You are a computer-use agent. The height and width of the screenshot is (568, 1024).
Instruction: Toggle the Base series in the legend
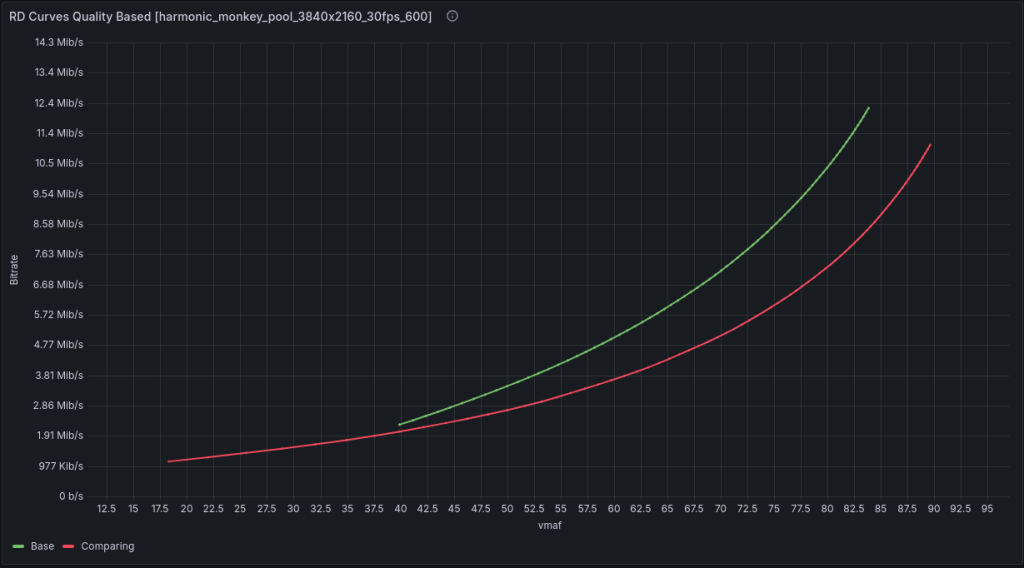coord(43,547)
